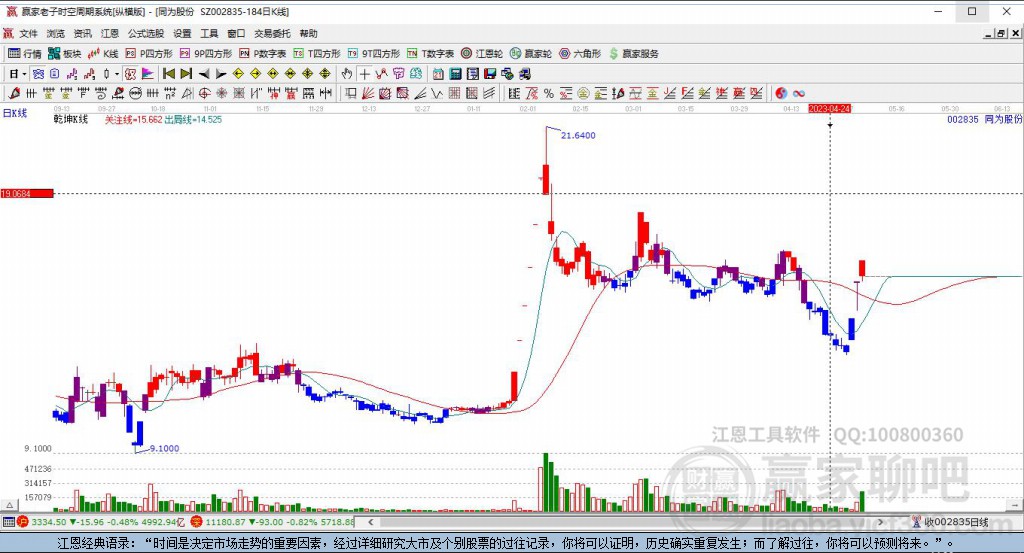Click the 关注线=15.662 value
Viewport: 1024px width, 553px height.
133,119
